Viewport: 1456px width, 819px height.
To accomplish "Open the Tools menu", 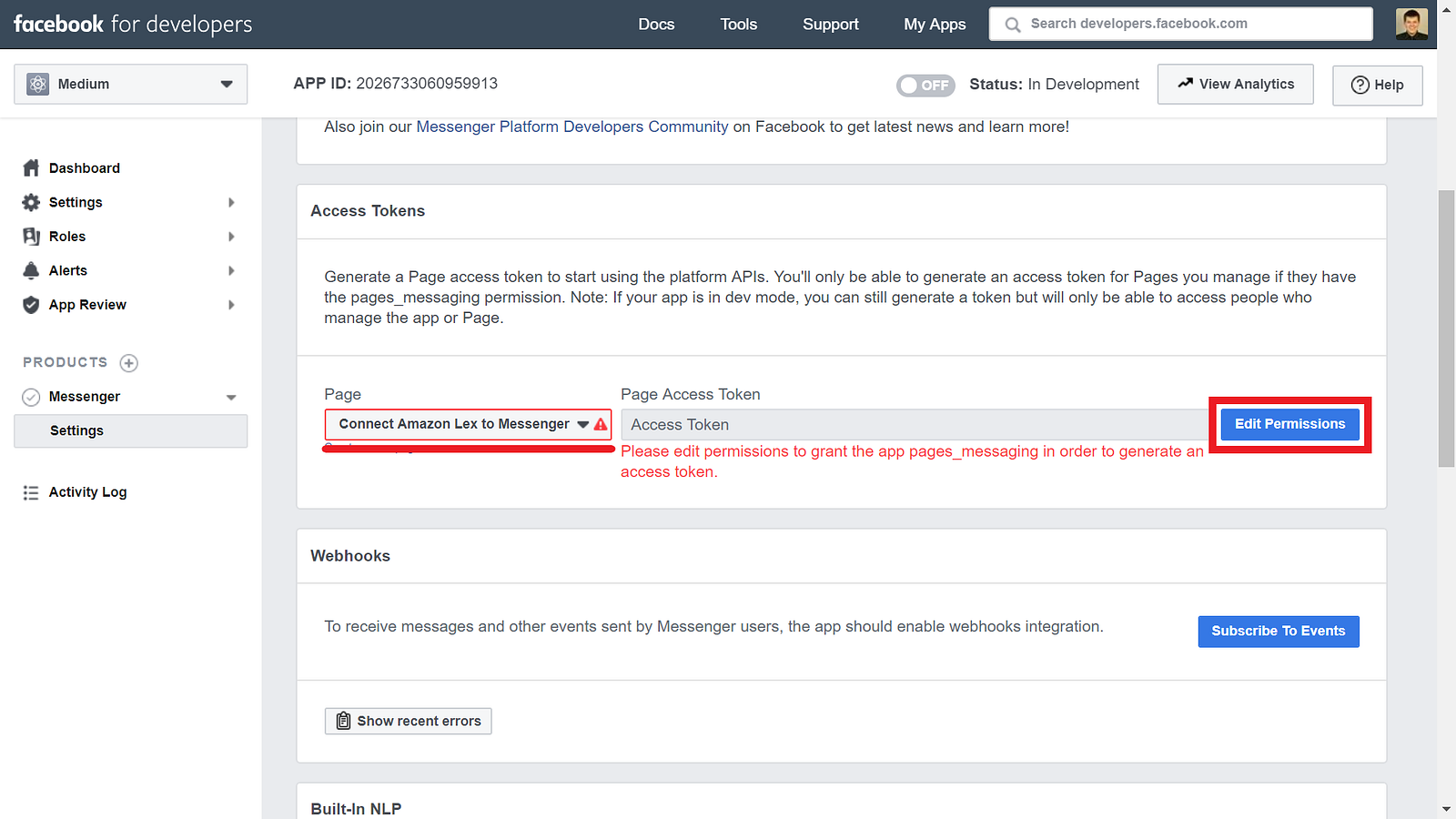I will pyautogui.click(x=739, y=25).
